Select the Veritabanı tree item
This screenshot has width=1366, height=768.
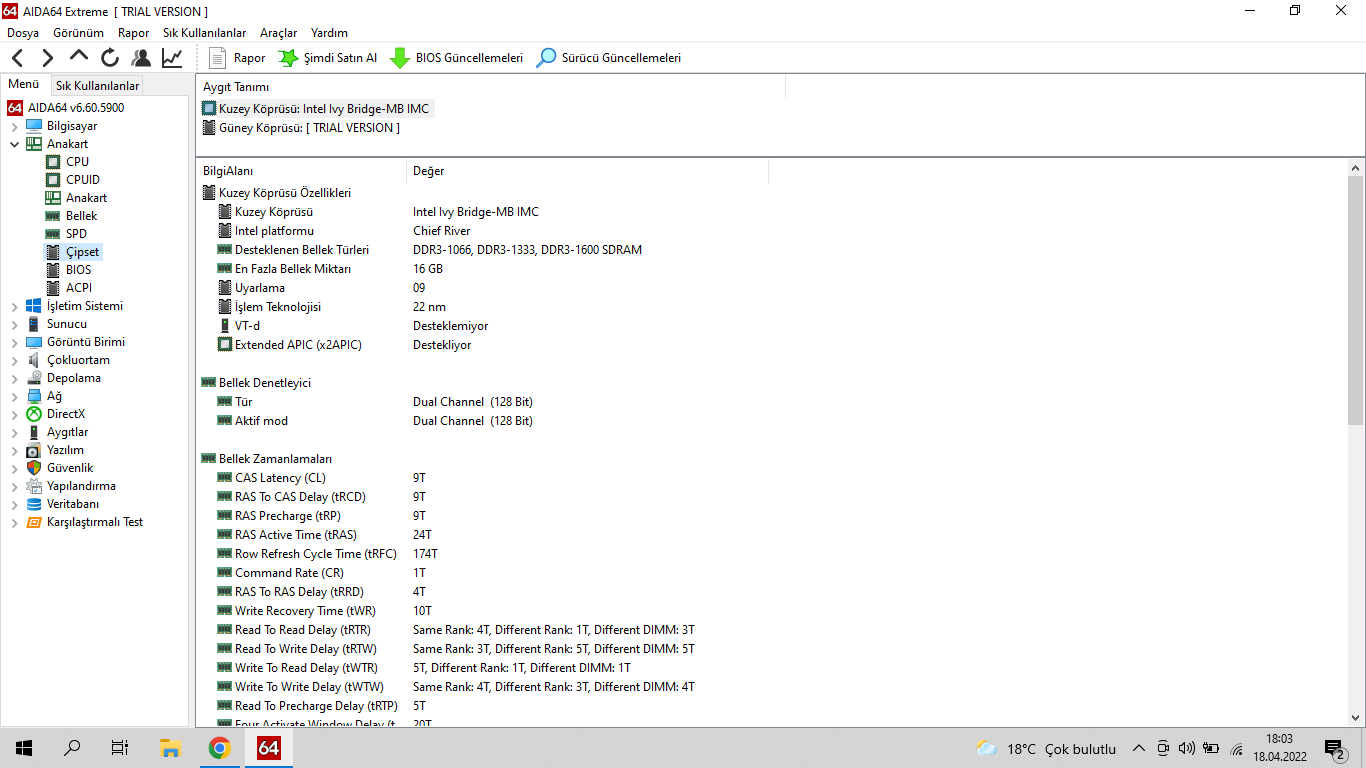(x=73, y=504)
